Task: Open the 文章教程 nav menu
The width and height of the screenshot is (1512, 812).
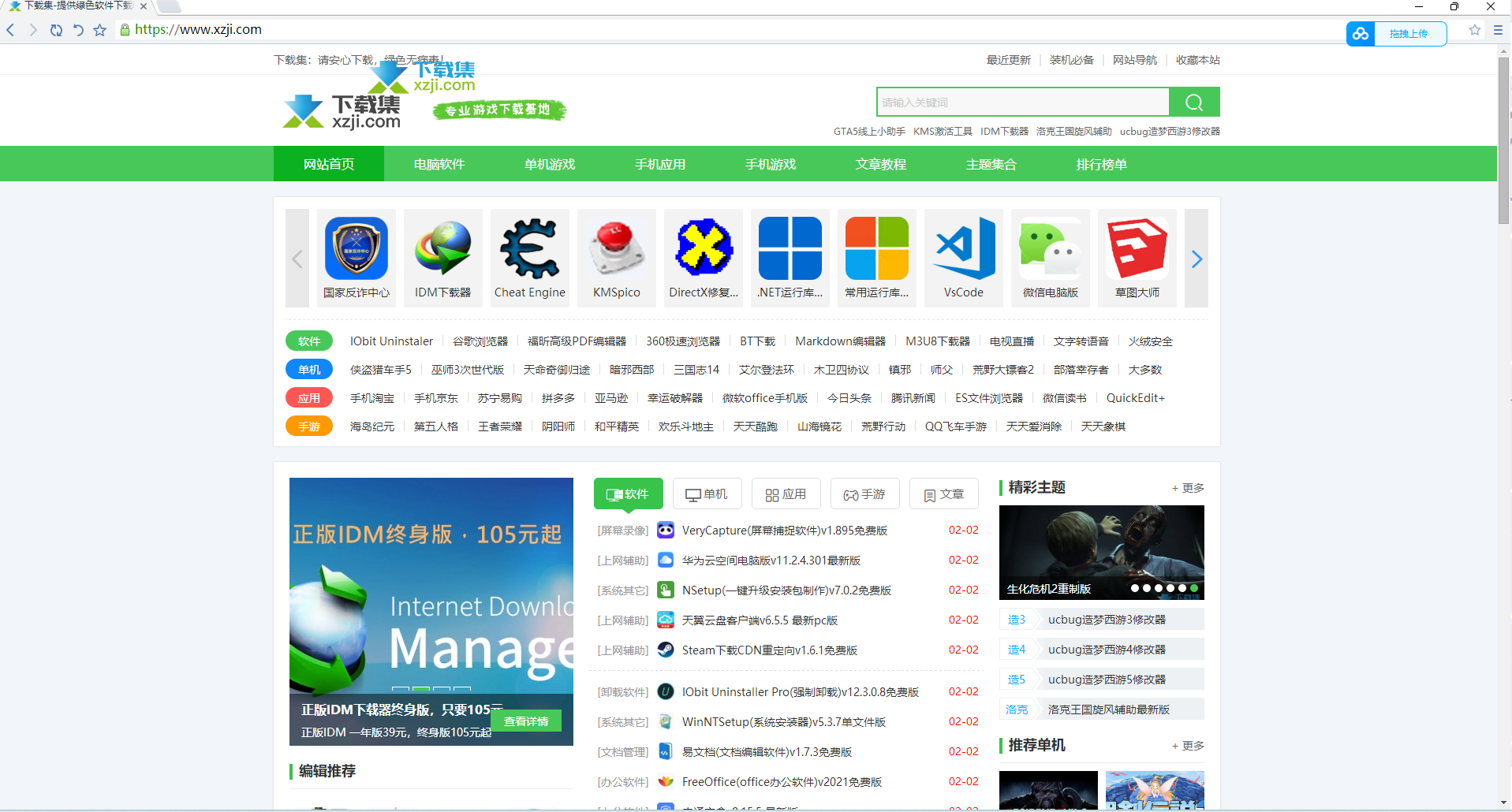Action: point(881,164)
